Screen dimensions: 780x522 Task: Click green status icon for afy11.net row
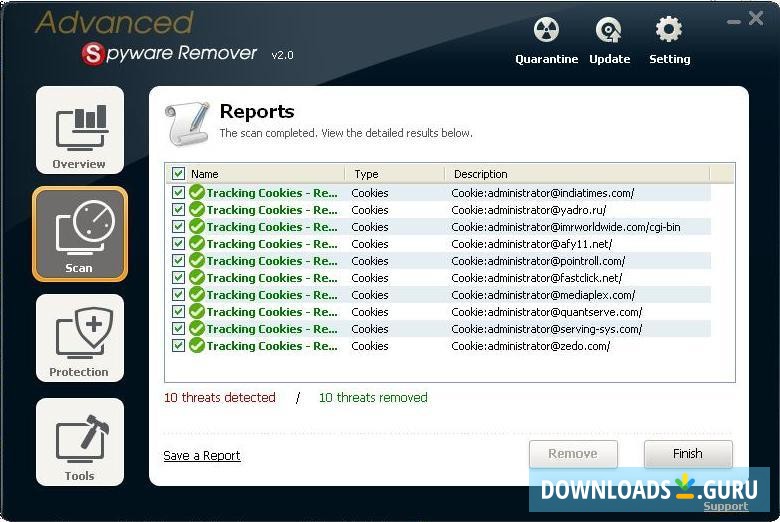coord(197,243)
